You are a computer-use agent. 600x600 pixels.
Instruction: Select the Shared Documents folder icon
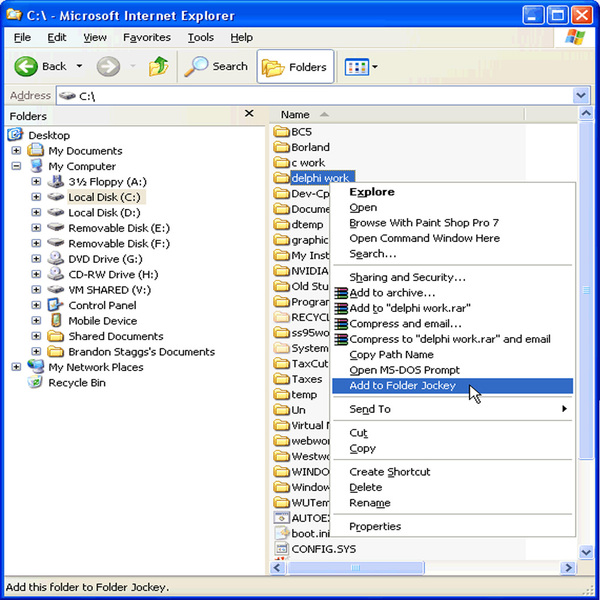[x=55, y=336]
